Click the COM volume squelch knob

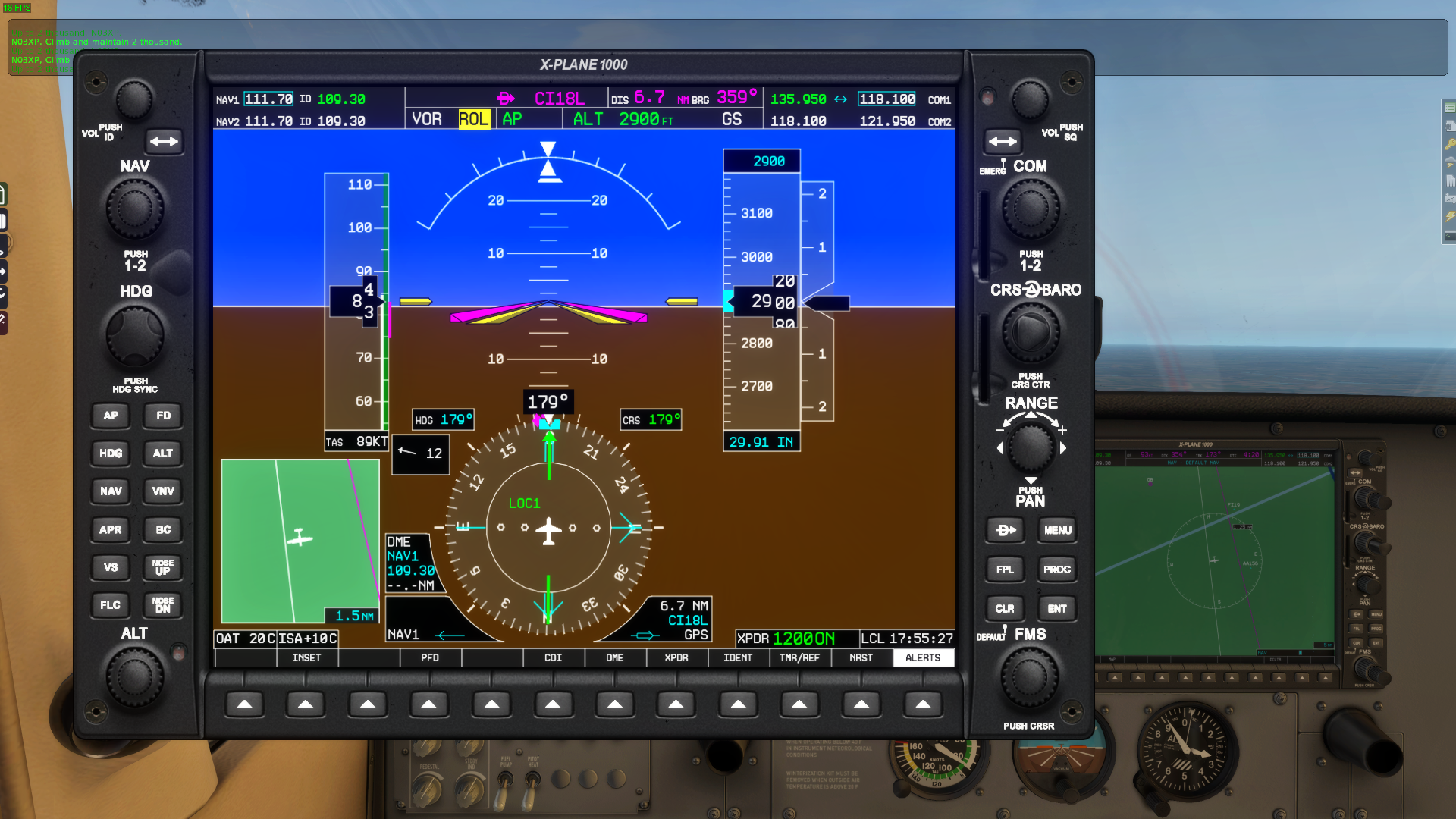click(x=1031, y=99)
